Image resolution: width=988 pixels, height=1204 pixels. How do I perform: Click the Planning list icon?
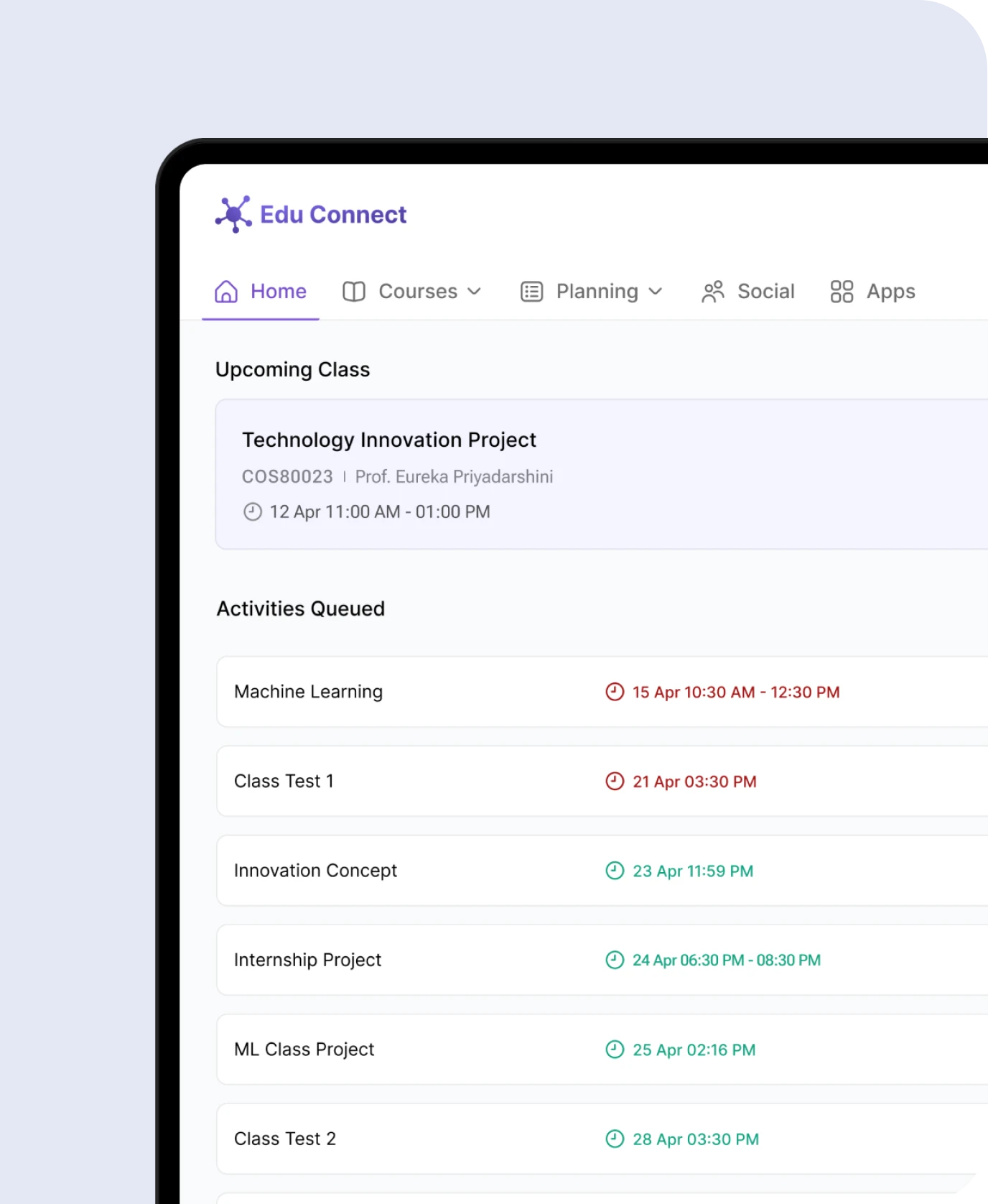point(531,292)
